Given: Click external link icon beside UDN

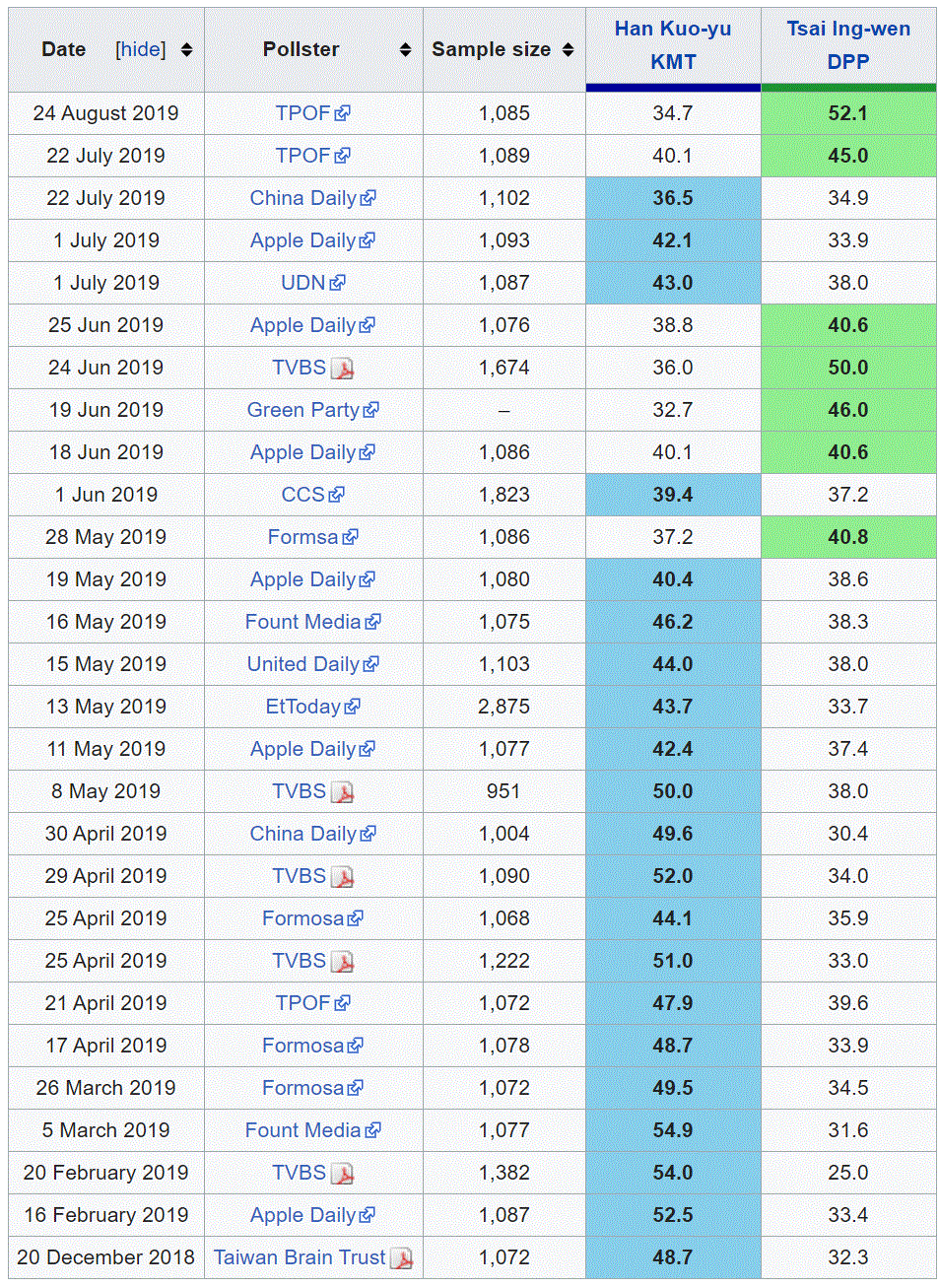Looking at the screenshot, I should coord(338,283).
